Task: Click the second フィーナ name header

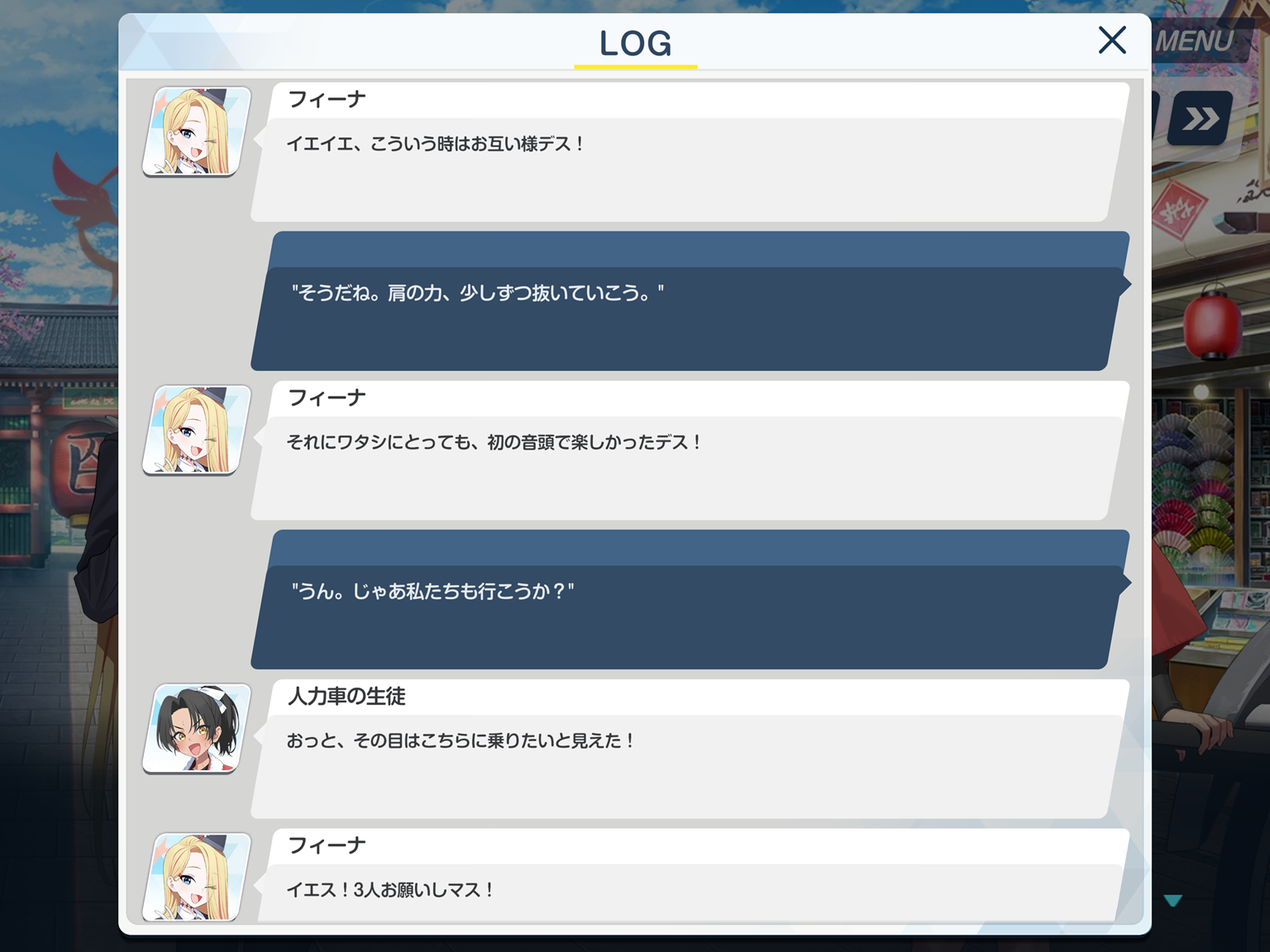Action: coord(327,398)
